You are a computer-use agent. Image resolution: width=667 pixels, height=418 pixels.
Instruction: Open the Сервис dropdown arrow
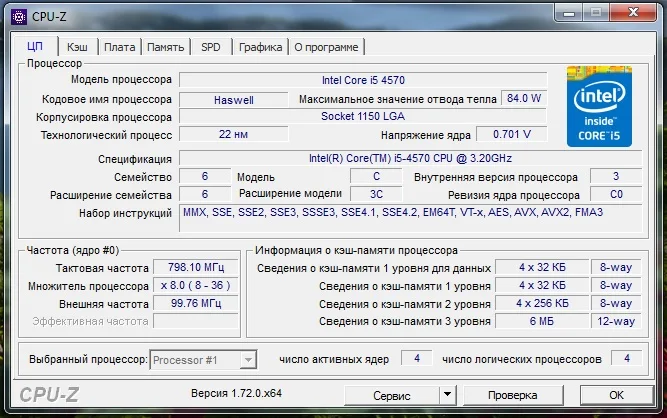(448, 395)
